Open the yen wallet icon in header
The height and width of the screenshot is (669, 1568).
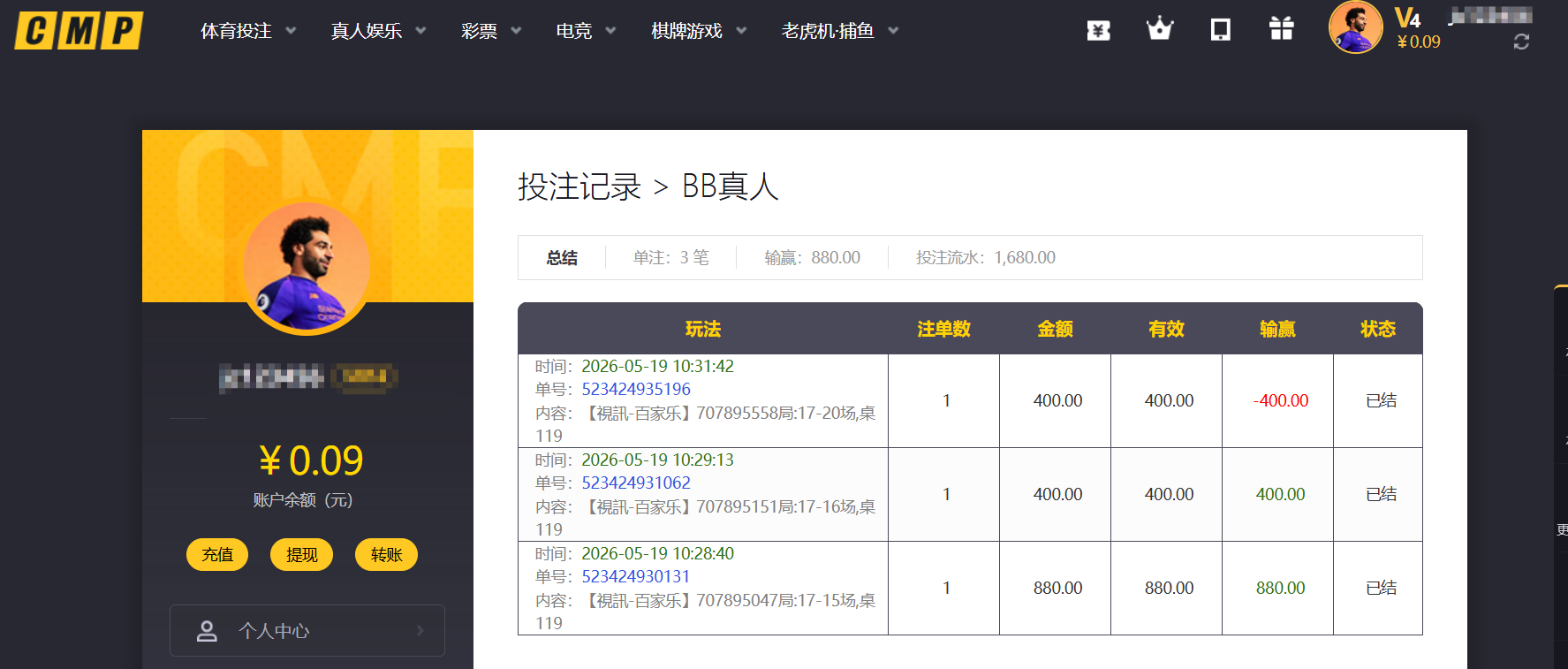(x=1098, y=30)
